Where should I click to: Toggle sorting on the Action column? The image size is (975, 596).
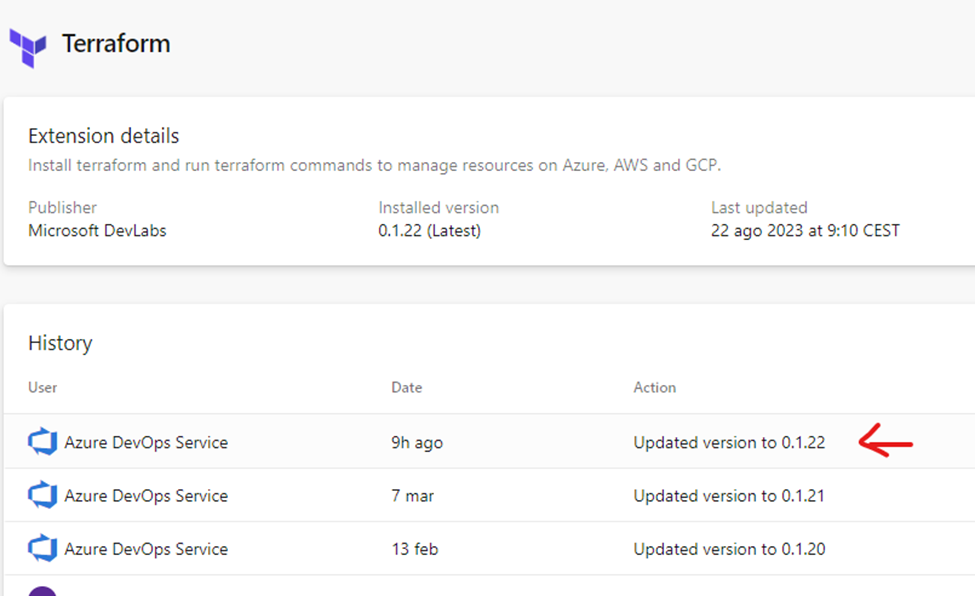(654, 387)
